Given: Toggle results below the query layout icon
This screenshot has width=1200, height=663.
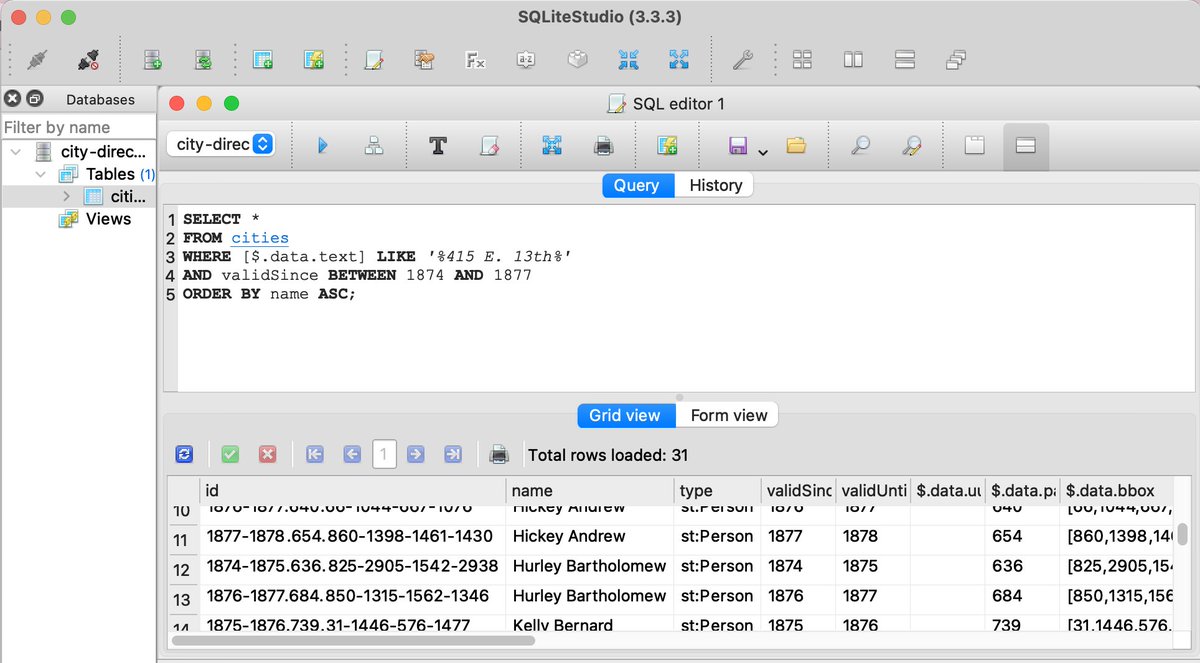Looking at the screenshot, I should pos(1025,146).
